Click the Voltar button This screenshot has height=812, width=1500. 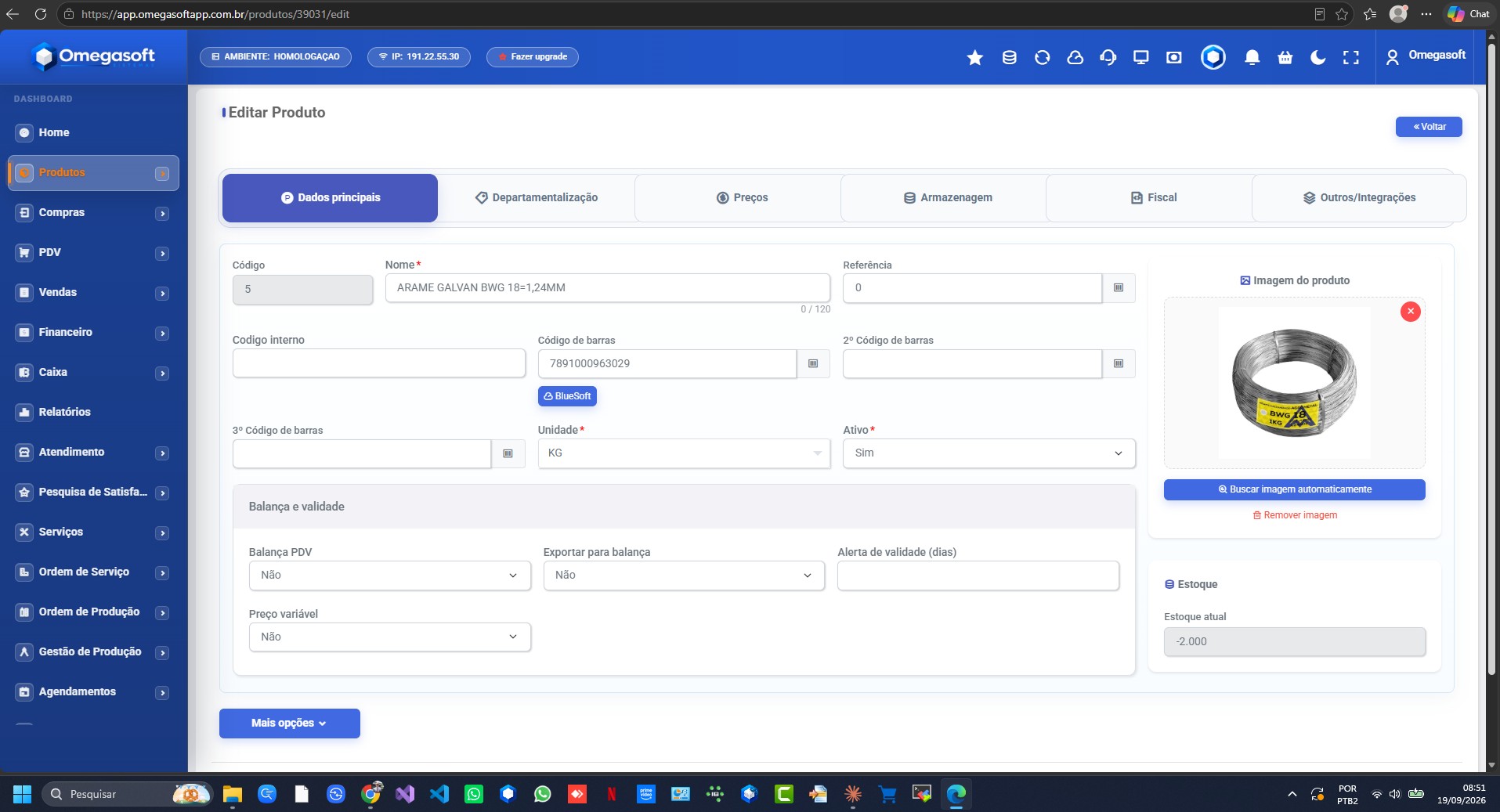1429,127
